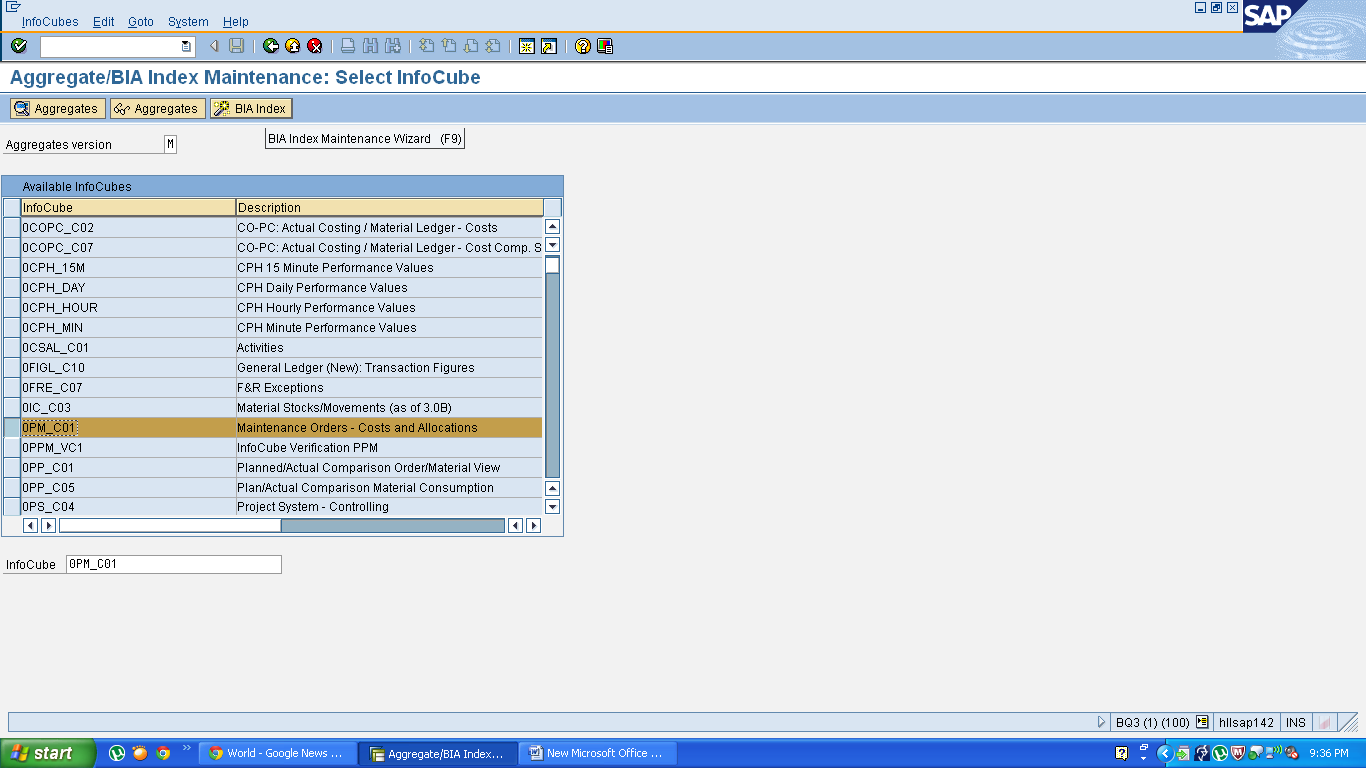Click the row selector for 0FRE_C07
The height and width of the screenshot is (768, 1366).
point(11,387)
